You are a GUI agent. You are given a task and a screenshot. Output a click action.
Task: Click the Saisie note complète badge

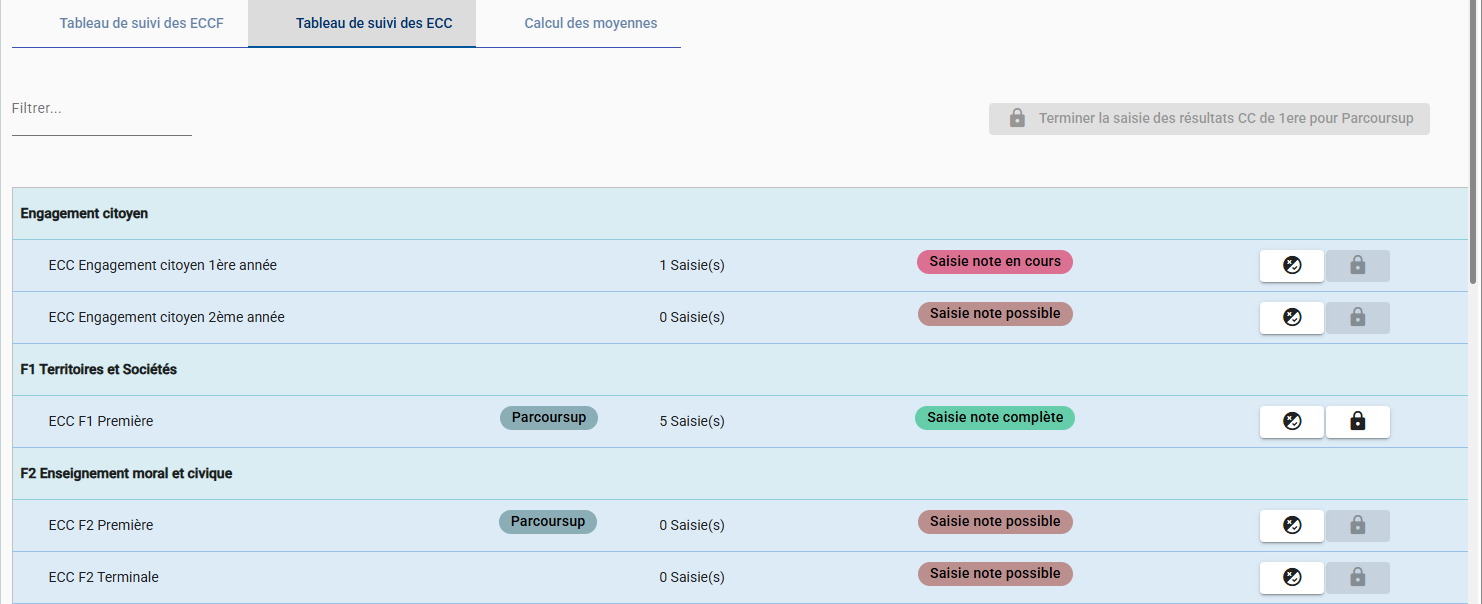[x=995, y=418]
